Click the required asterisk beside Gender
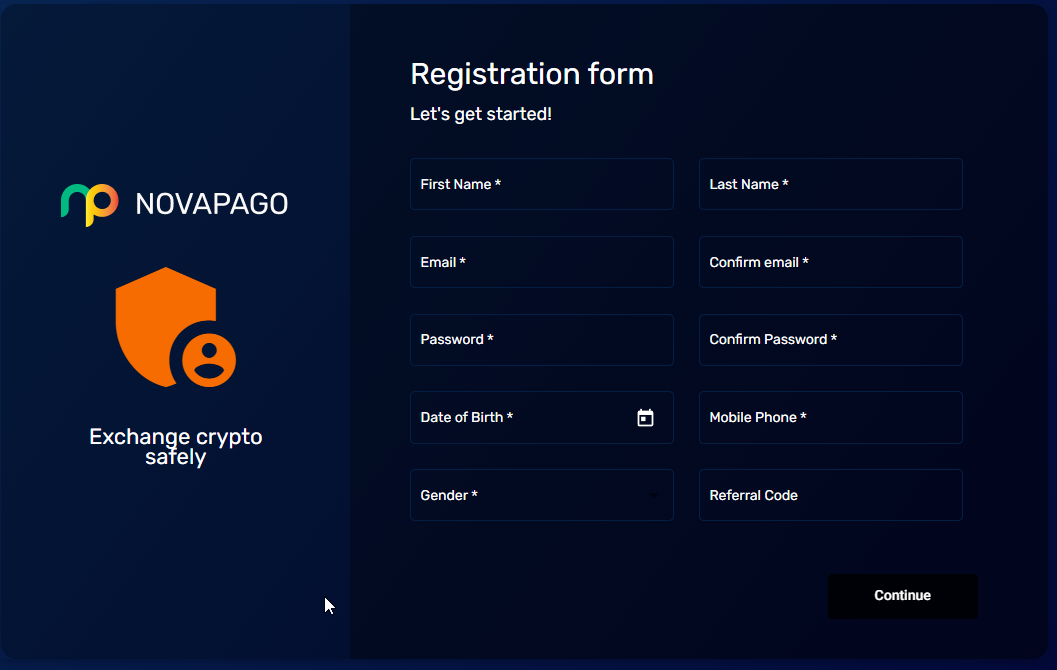 474,495
